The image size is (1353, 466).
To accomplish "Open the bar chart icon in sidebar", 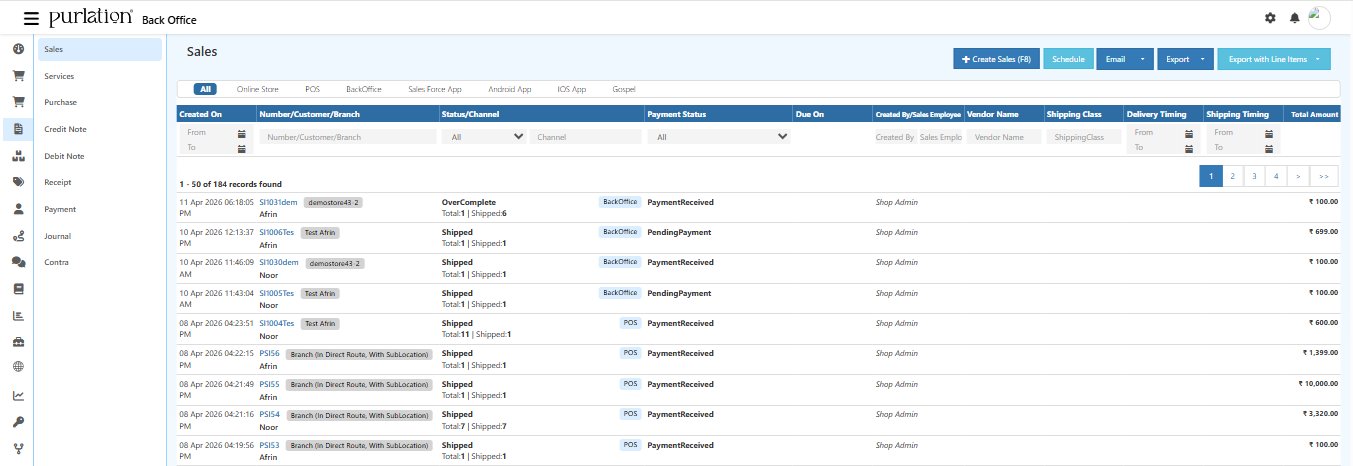I will point(18,316).
